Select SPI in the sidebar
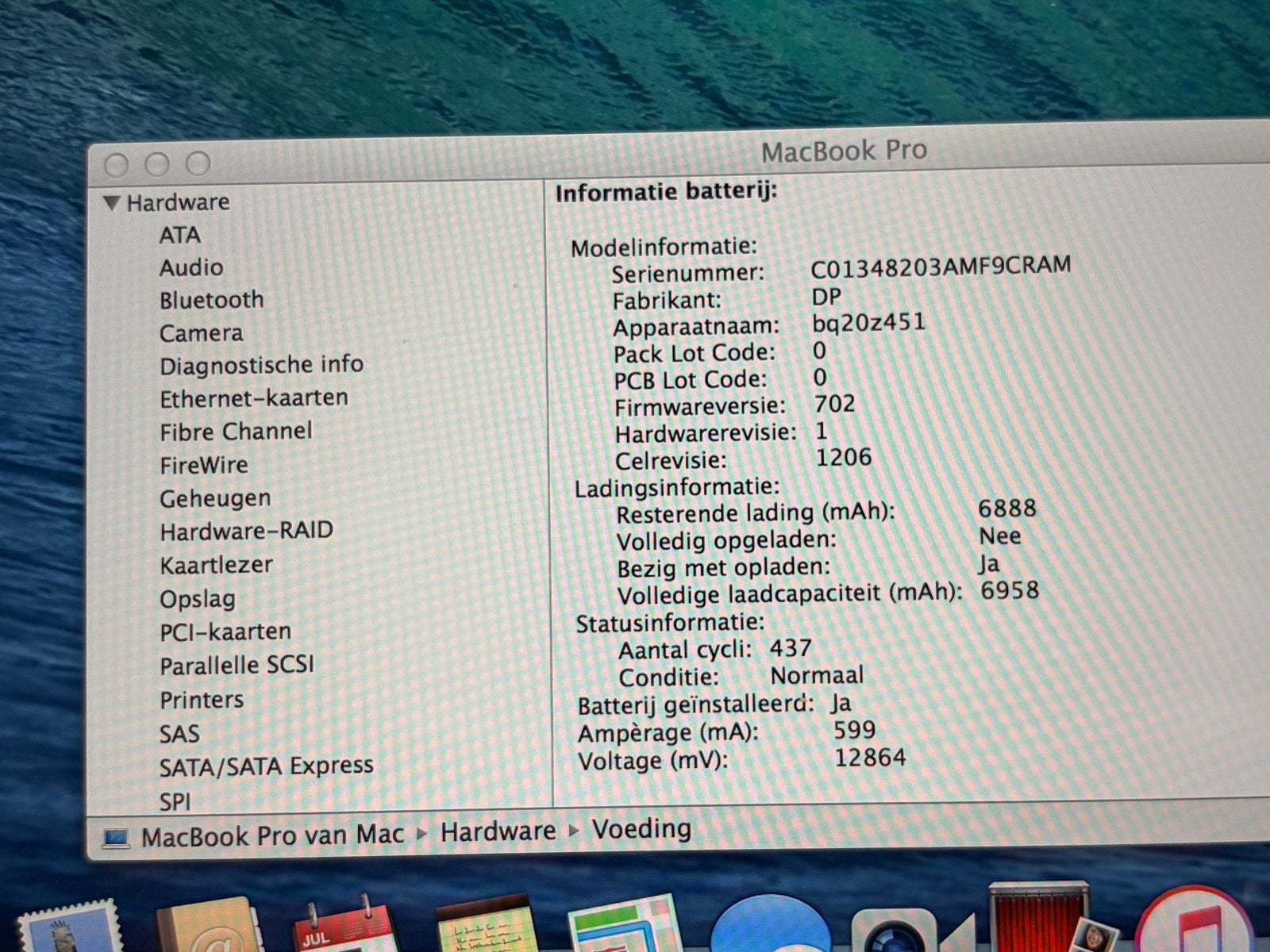Image resolution: width=1270 pixels, height=952 pixels. [x=175, y=801]
